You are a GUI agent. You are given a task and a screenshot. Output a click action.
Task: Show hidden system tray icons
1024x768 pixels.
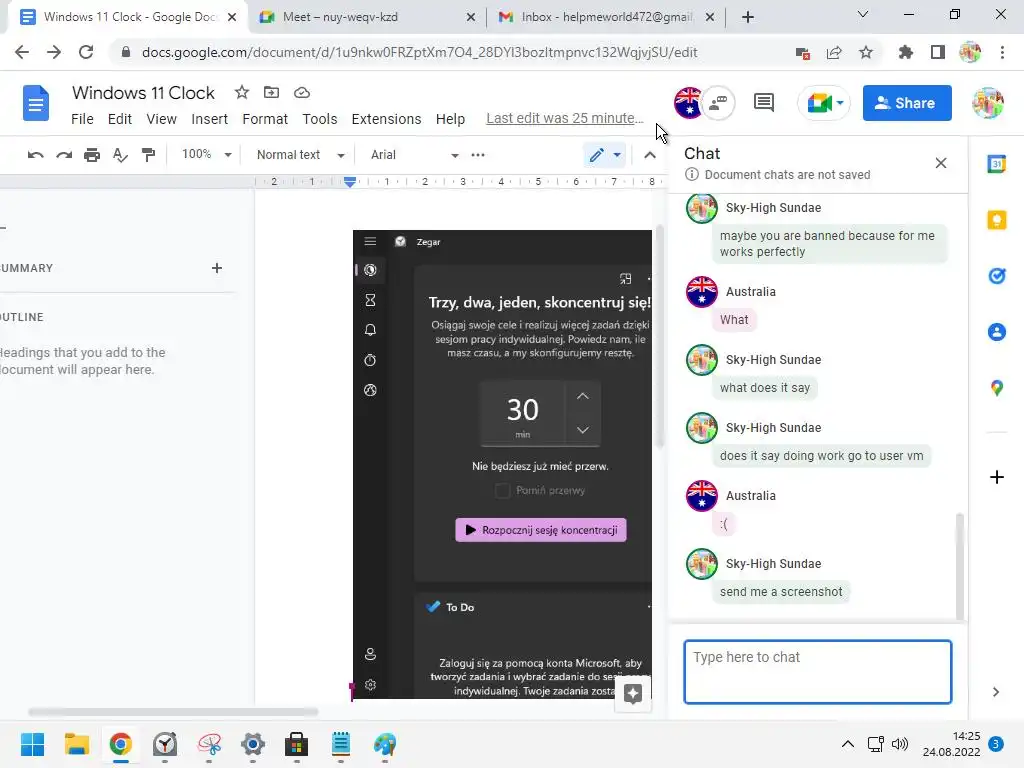848,744
